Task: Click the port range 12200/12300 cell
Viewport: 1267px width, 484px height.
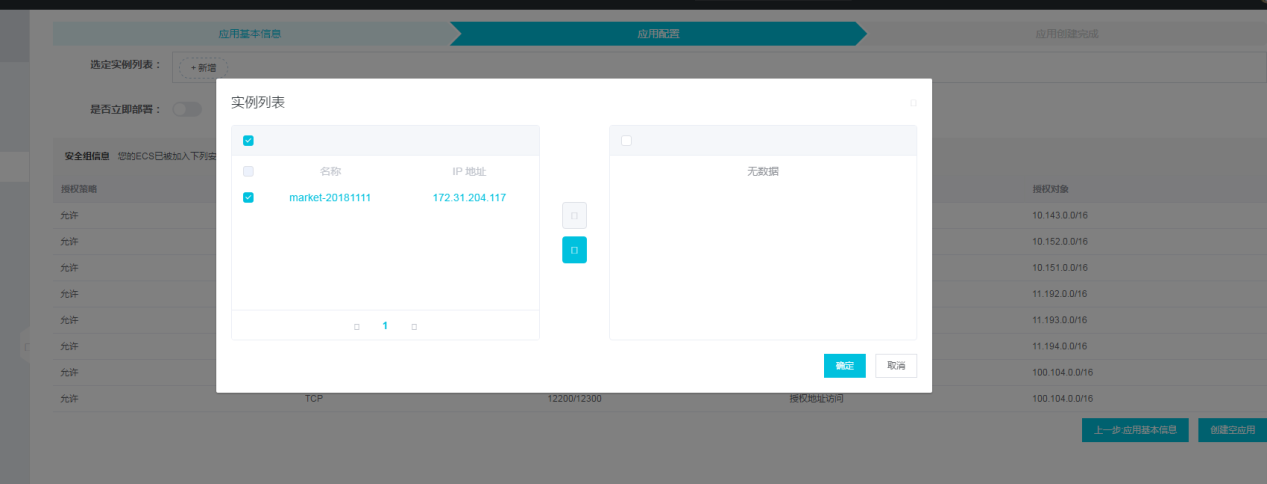Action: [x=574, y=398]
